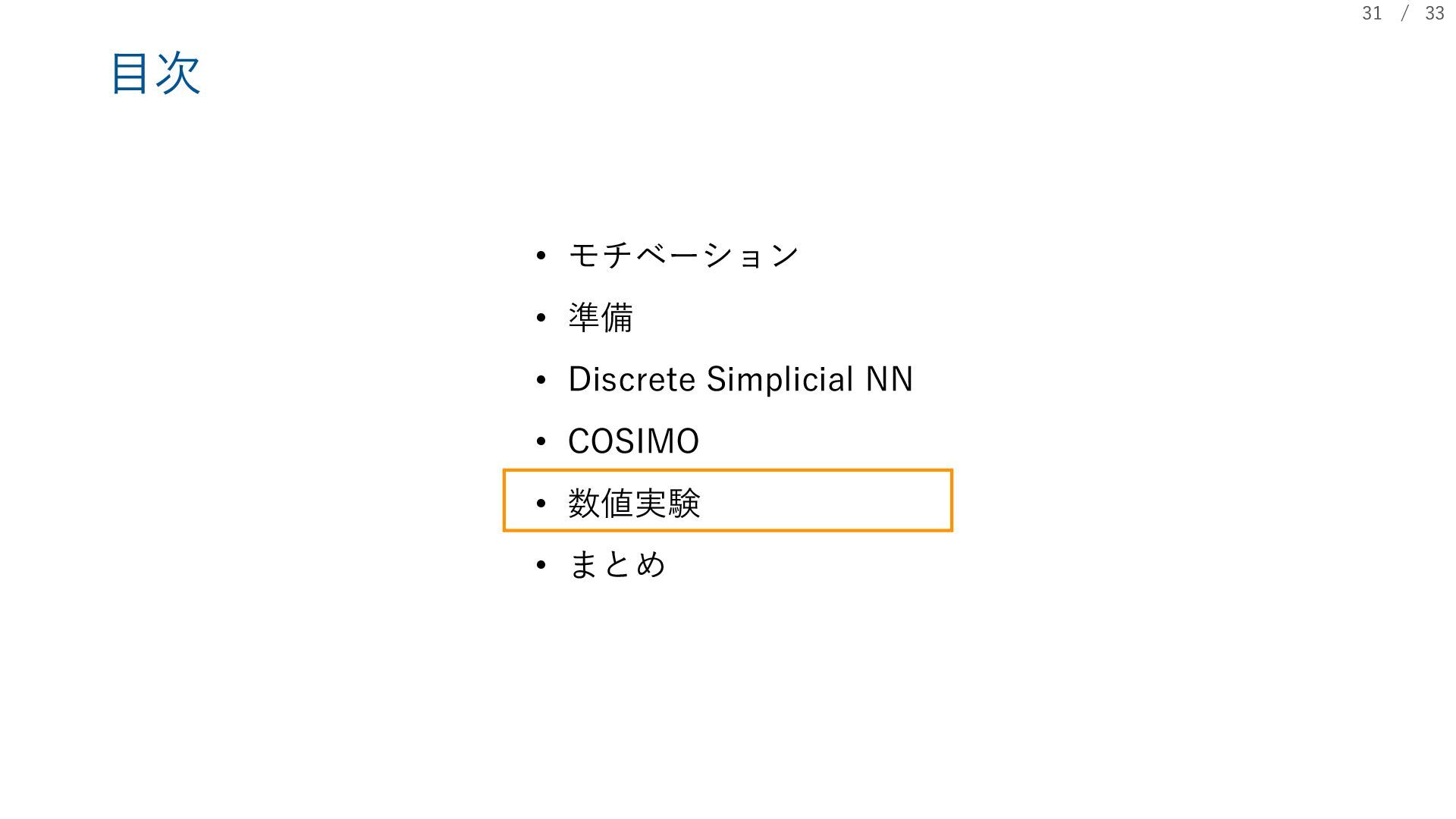1456x819 pixels.
Task: Click the word Discrete in third bullet
Action: (632, 379)
